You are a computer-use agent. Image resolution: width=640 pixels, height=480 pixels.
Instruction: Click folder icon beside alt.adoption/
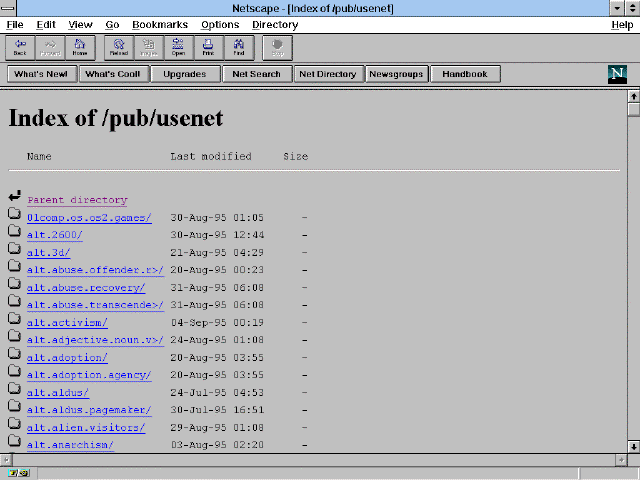(14, 353)
